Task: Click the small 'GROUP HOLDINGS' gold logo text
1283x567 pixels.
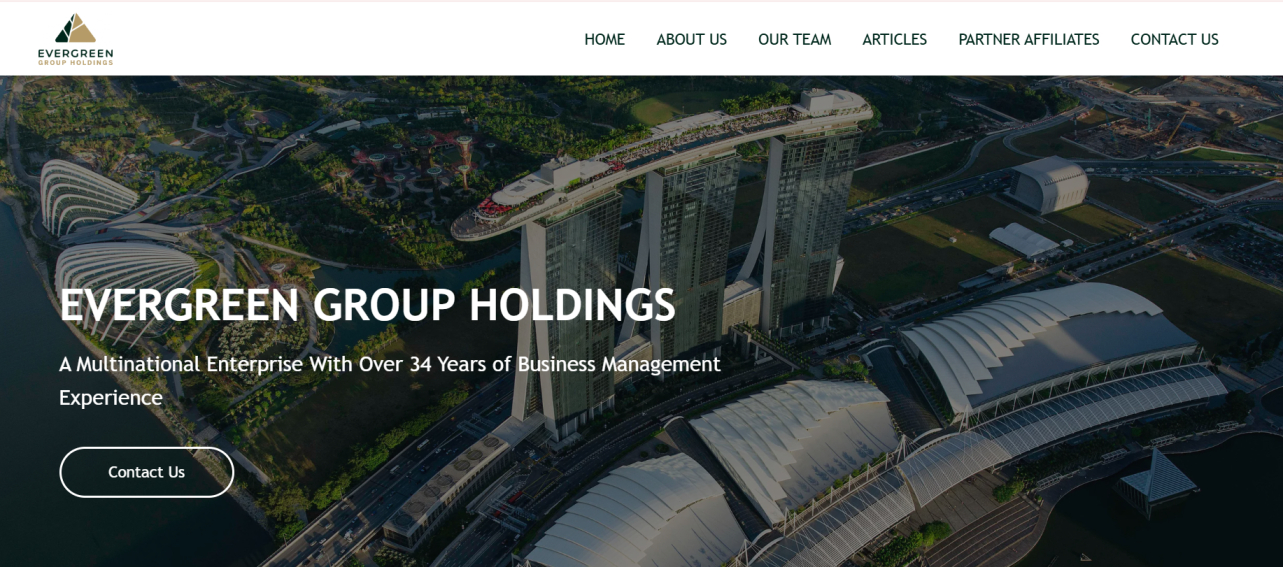Action: click(x=75, y=62)
